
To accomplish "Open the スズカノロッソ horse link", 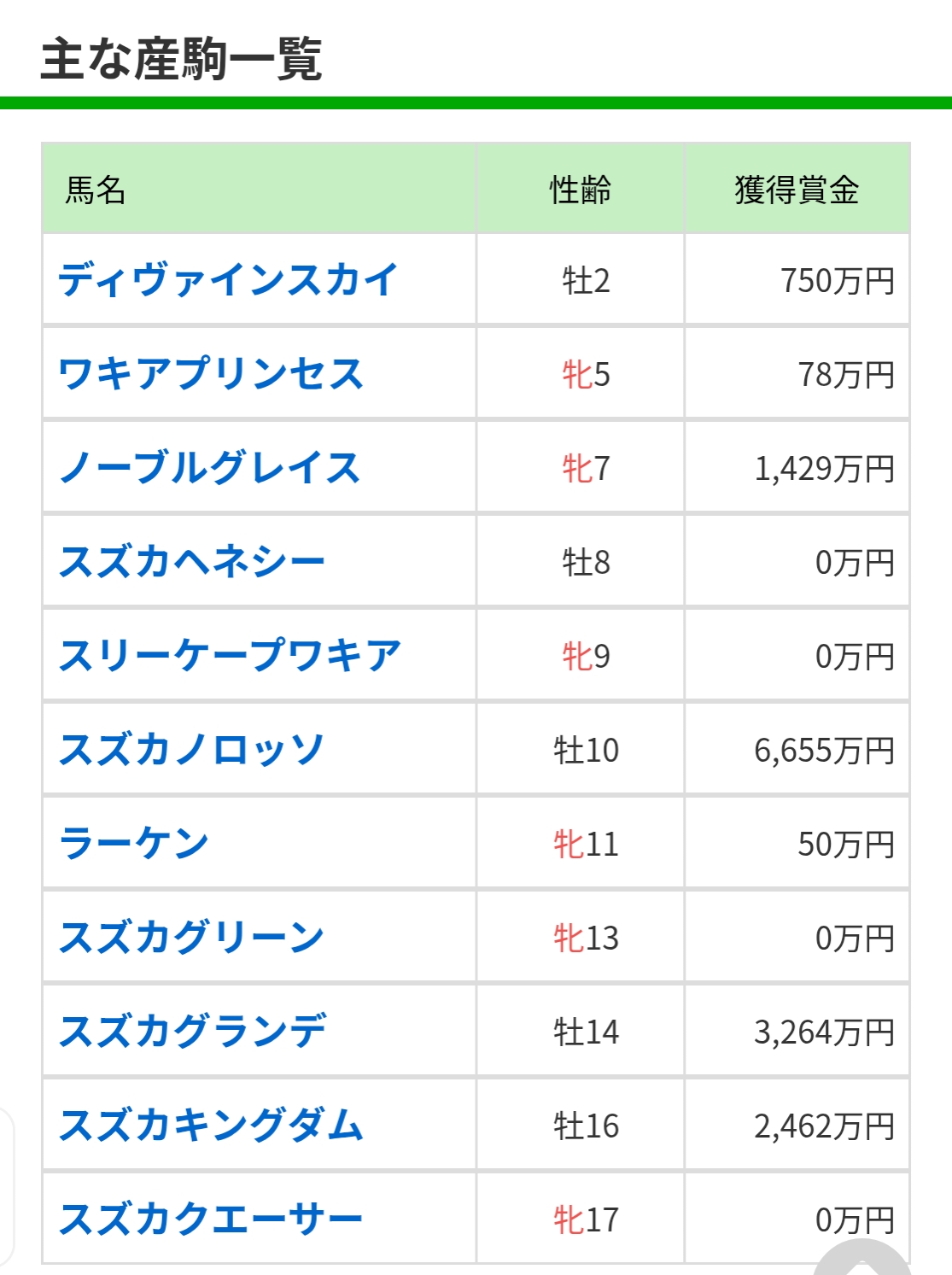I will [x=191, y=750].
